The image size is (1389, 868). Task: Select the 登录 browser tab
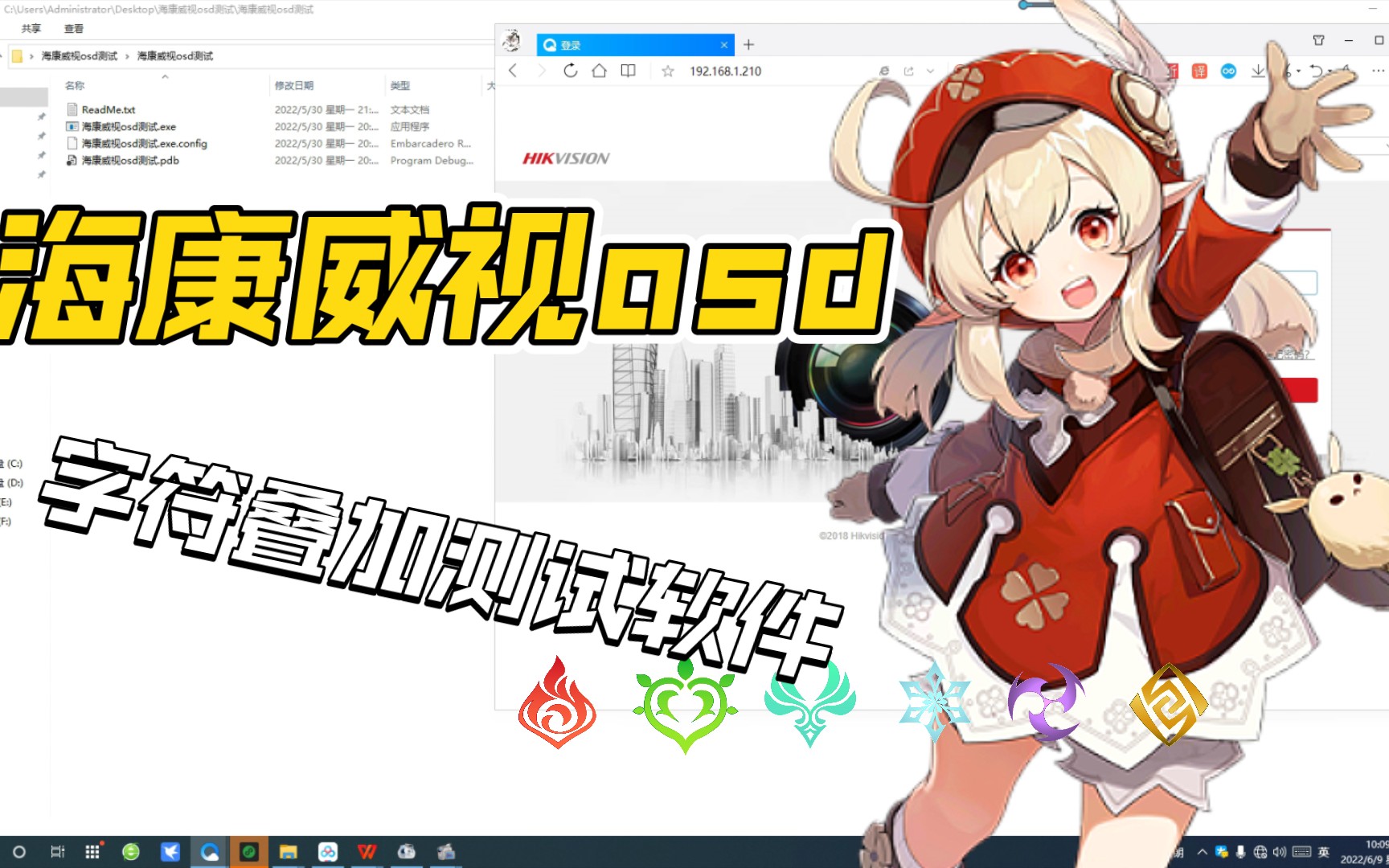tap(635, 45)
